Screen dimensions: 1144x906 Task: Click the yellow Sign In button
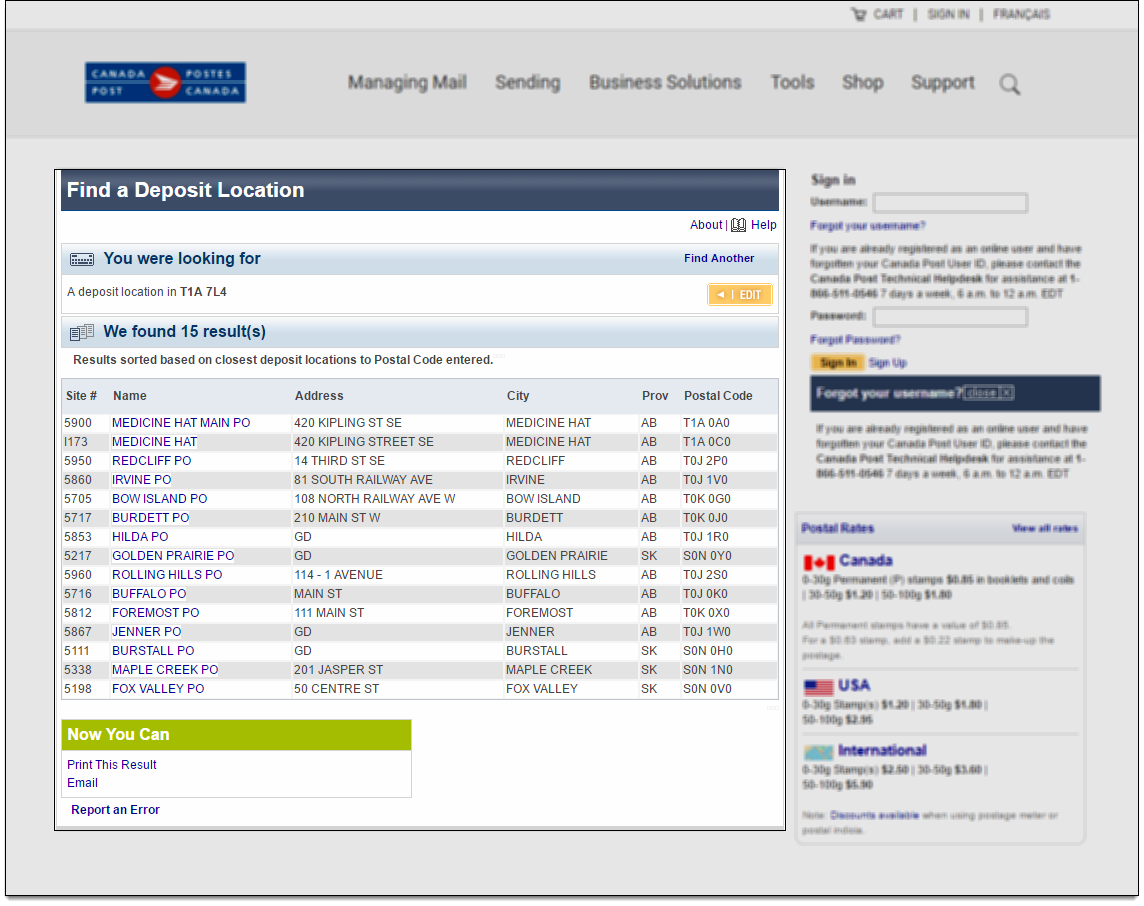coord(838,363)
